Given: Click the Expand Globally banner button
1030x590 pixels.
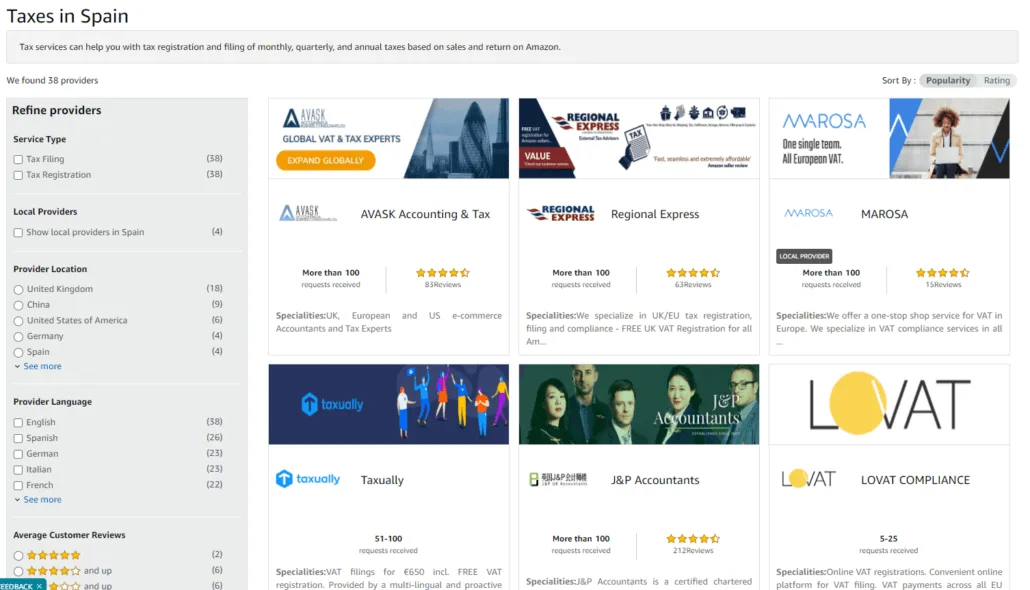Looking at the screenshot, I should [325, 160].
